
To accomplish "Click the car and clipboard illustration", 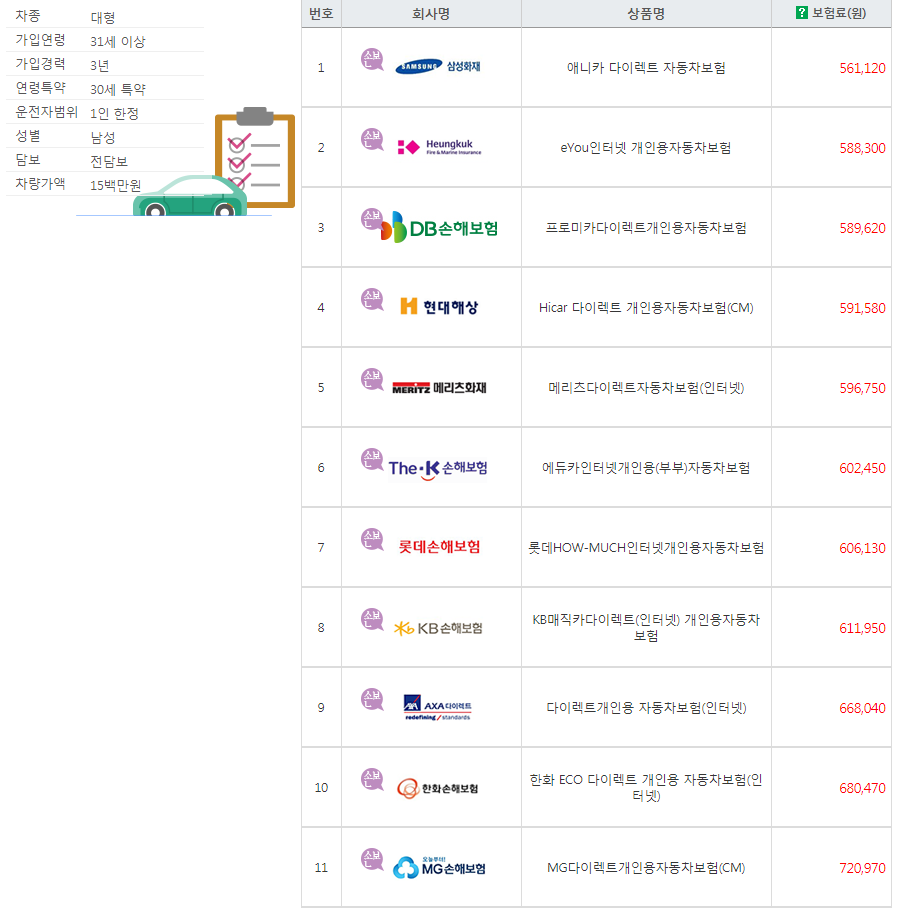I will pyautogui.click(x=214, y=161).
